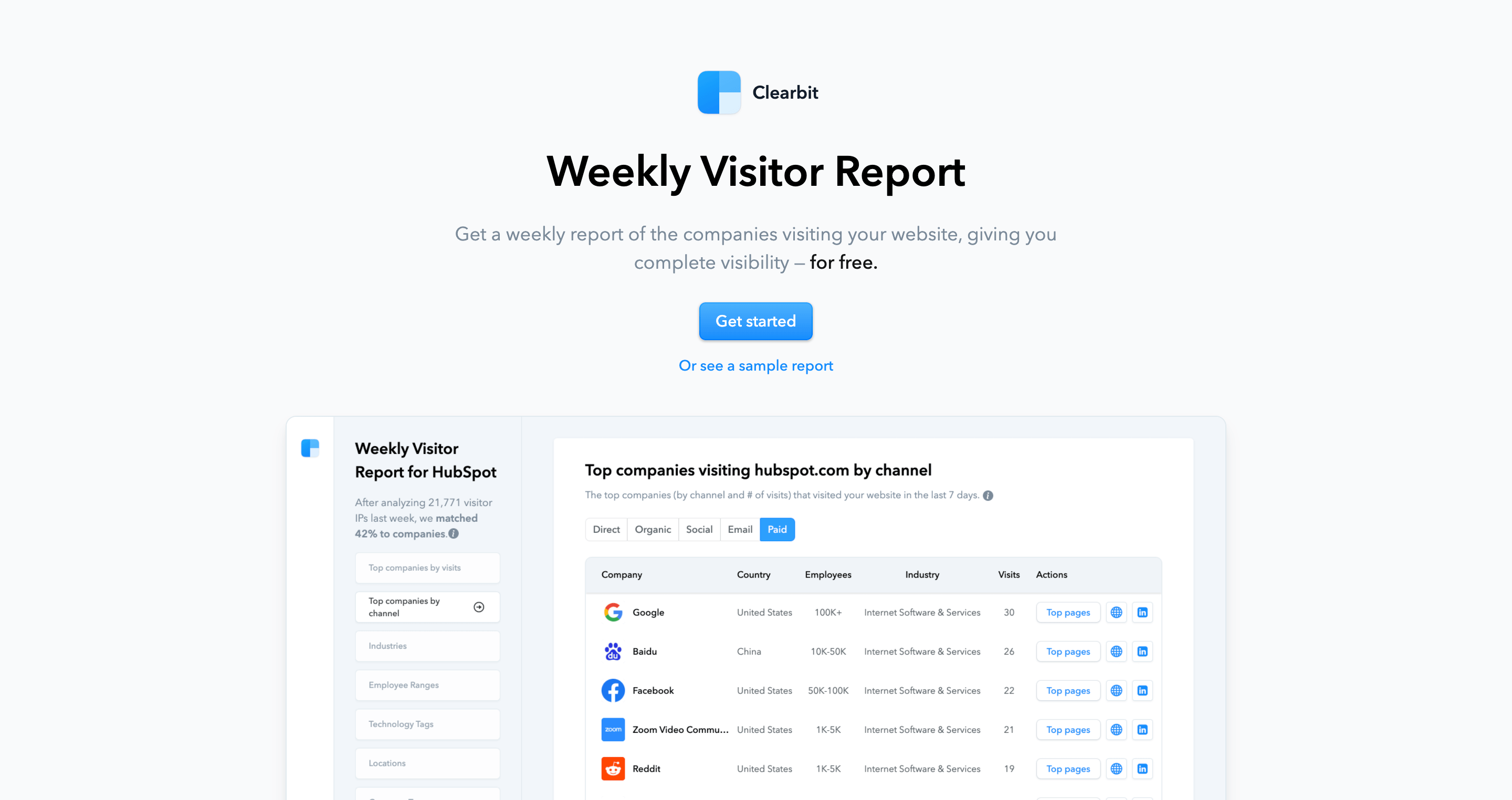Click Facebook's globe icon
Screen dimensions: 1512x800
pos(1117,690)
